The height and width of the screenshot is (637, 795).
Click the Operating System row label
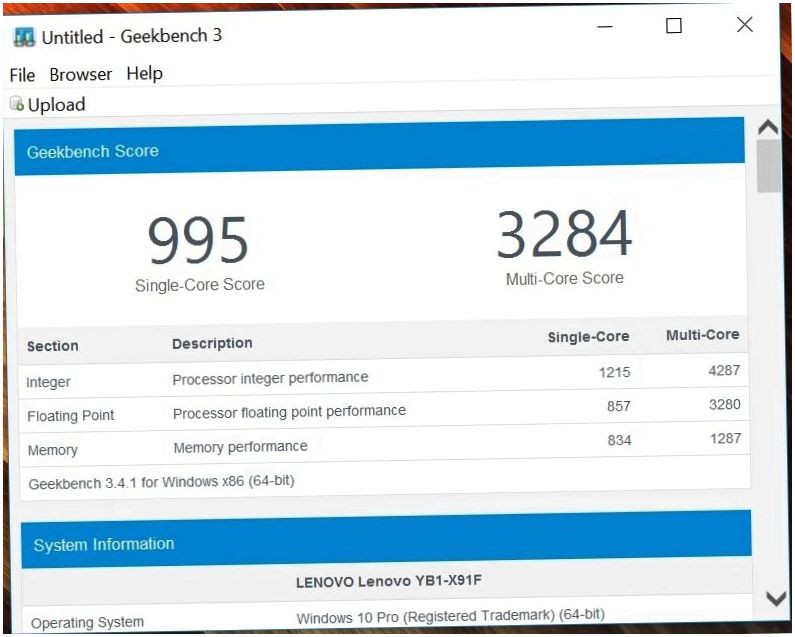click(x=87, y=622)
